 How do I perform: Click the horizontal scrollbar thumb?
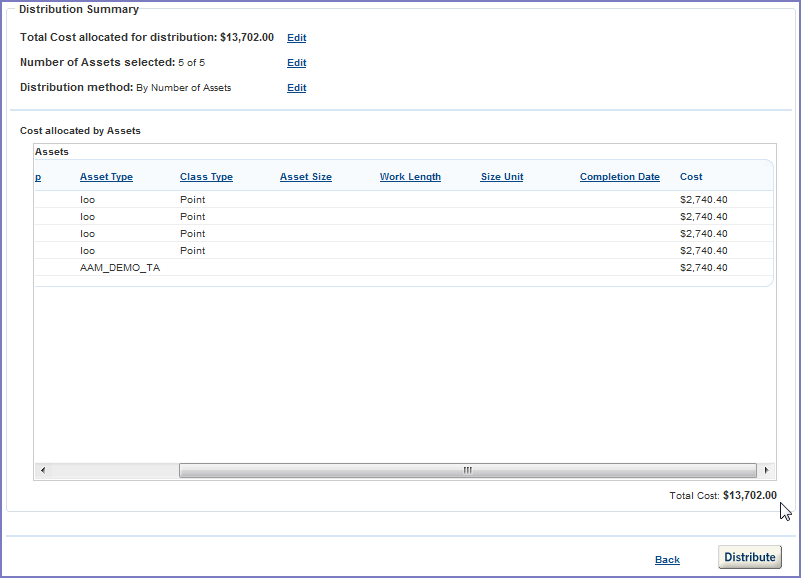pyautogui.click(x=467, y=470)
